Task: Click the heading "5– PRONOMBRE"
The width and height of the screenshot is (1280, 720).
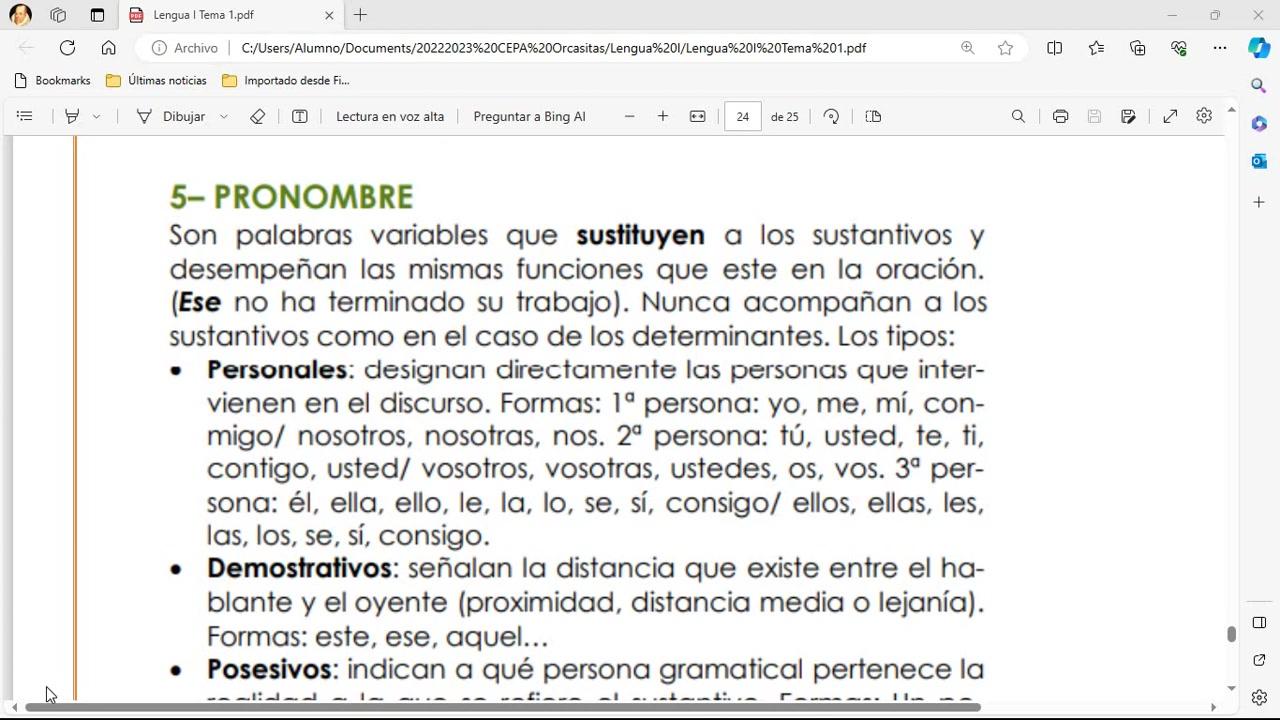Action: [x=291, y=197]
